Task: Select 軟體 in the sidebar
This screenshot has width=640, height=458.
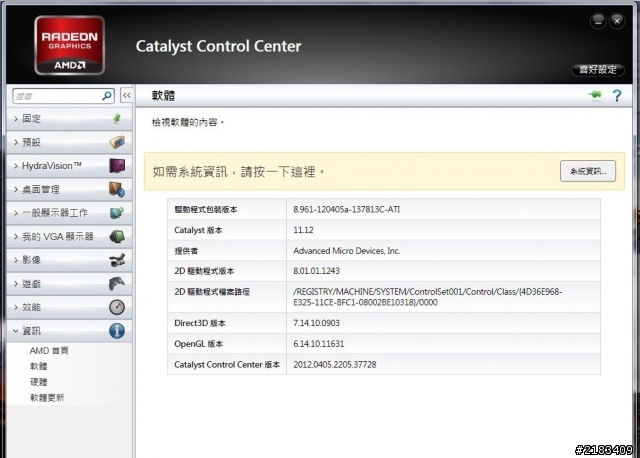Action: coord(39,366)
